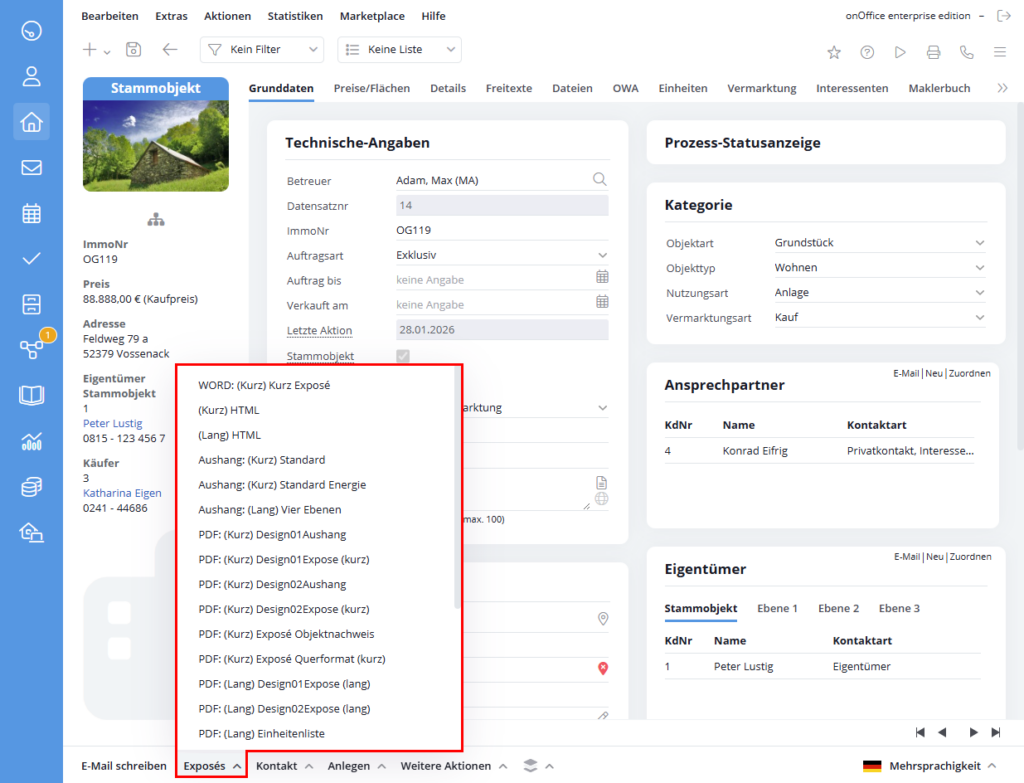
Task: Click the object hierarchy icon below photo
Action: 155,220
